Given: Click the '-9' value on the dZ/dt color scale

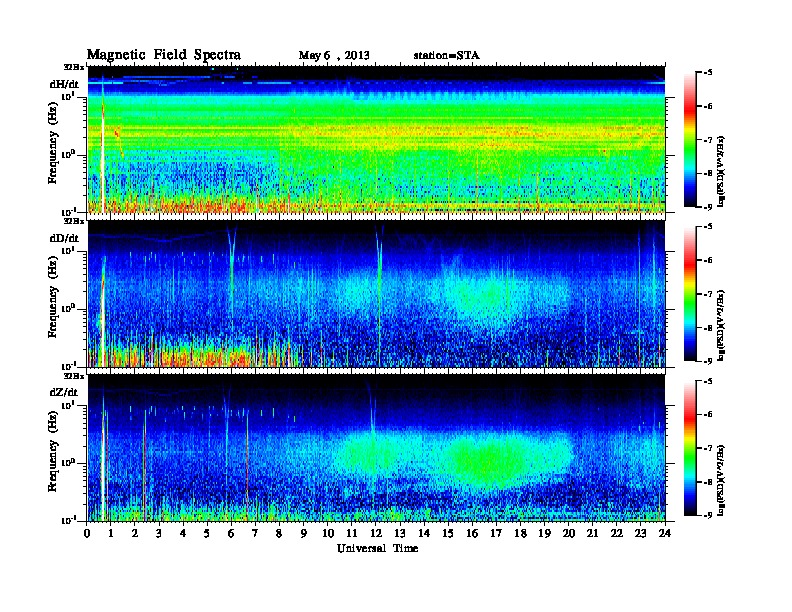Looking at the screenshot, I should pos(708,515).
